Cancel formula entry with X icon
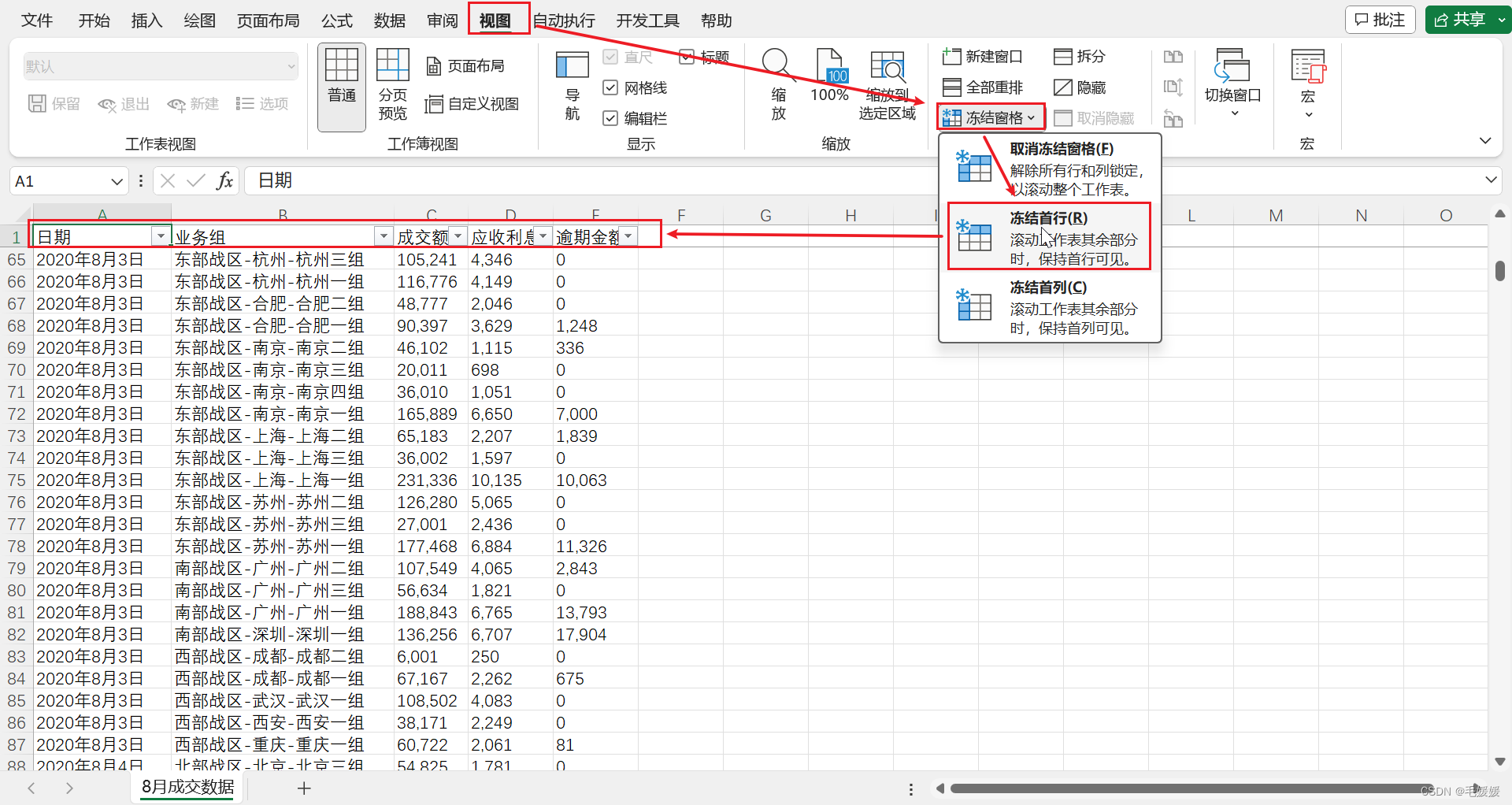 point(167,181)
